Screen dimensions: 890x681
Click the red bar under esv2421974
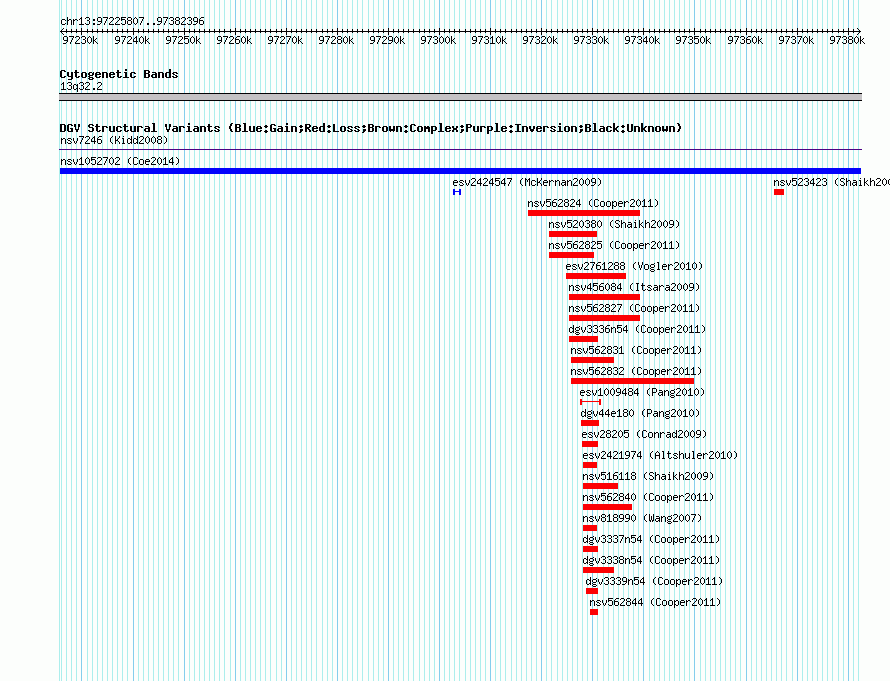590,465
